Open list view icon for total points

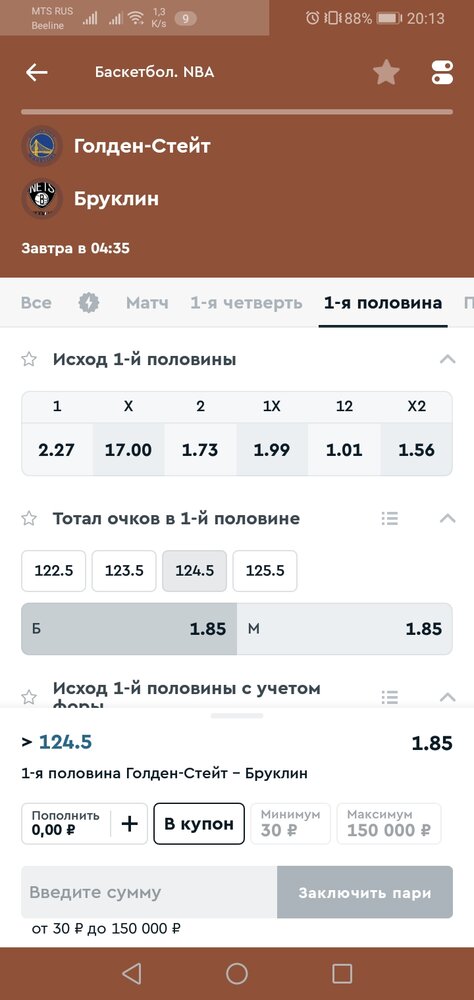point(390,518)
